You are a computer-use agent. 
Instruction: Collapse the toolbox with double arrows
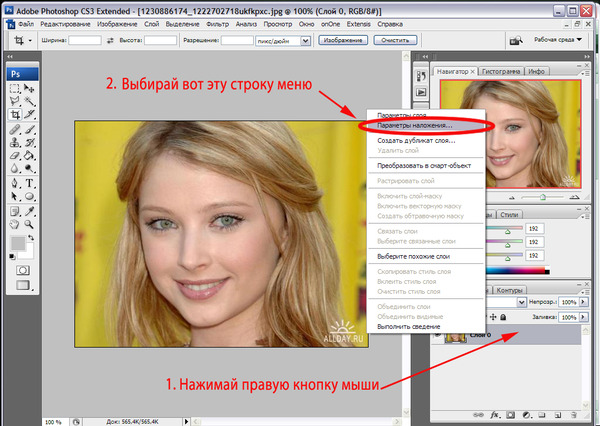[10, 56]
